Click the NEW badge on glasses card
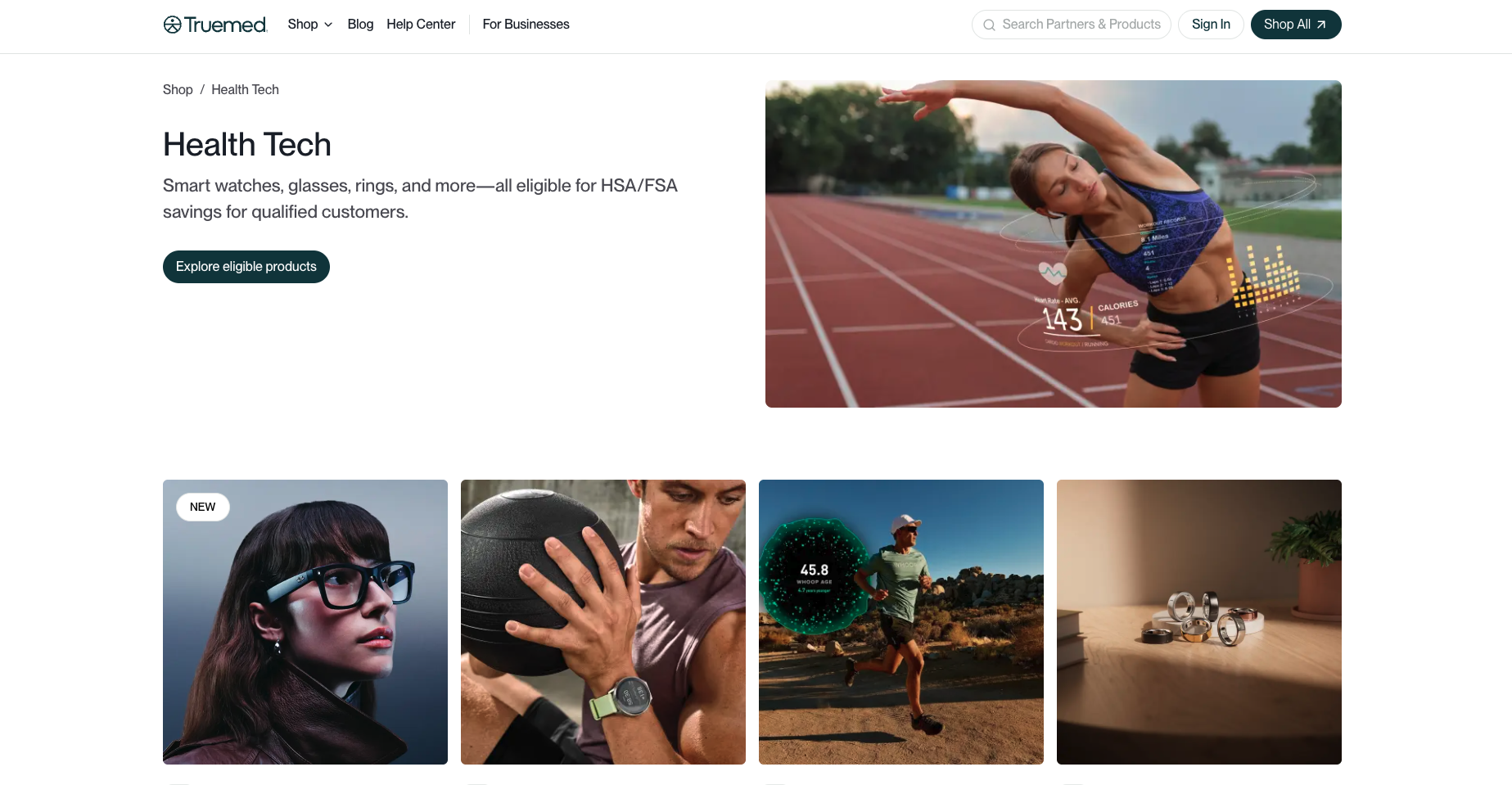This screenshot has width=1512, height=785. click(x=202, y=507)
